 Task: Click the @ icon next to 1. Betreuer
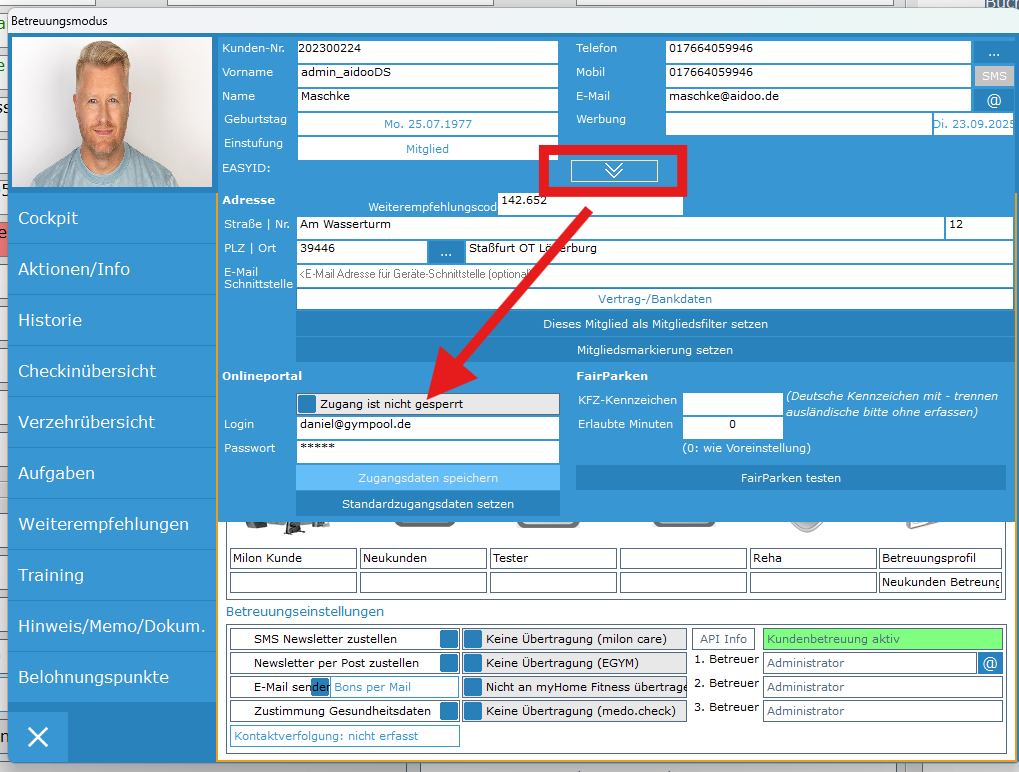pos(990,663)
